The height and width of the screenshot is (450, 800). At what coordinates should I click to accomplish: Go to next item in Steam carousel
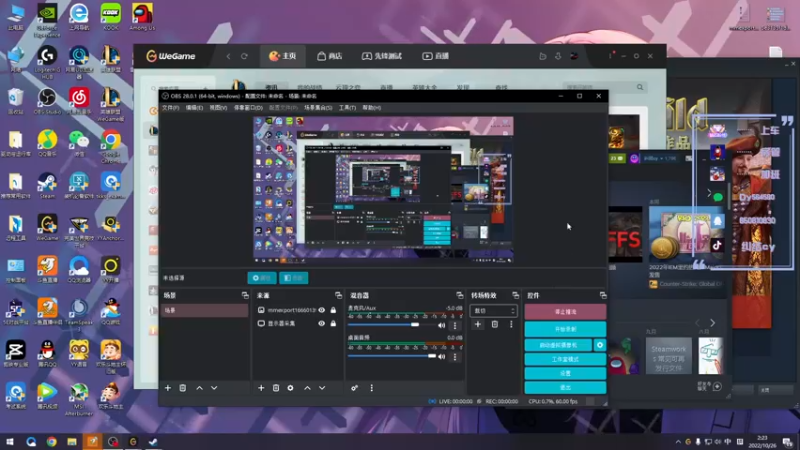pyautogui.click(x=713, y=323)
